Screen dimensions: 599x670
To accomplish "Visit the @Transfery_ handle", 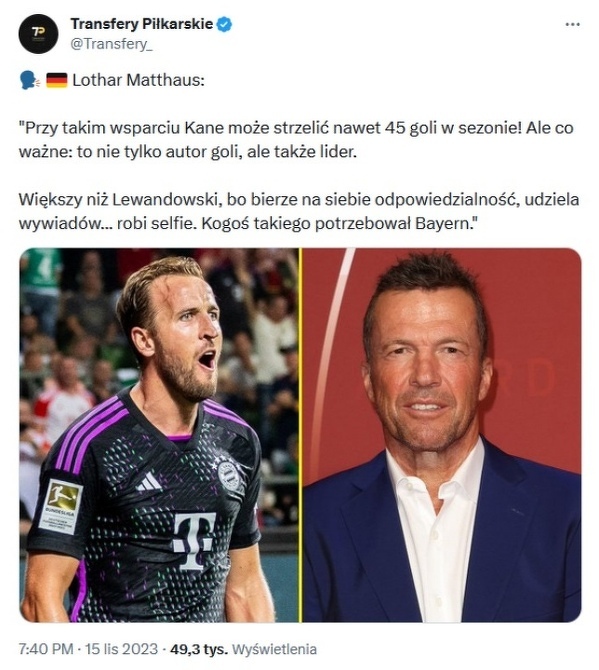I will coord(111,44).
